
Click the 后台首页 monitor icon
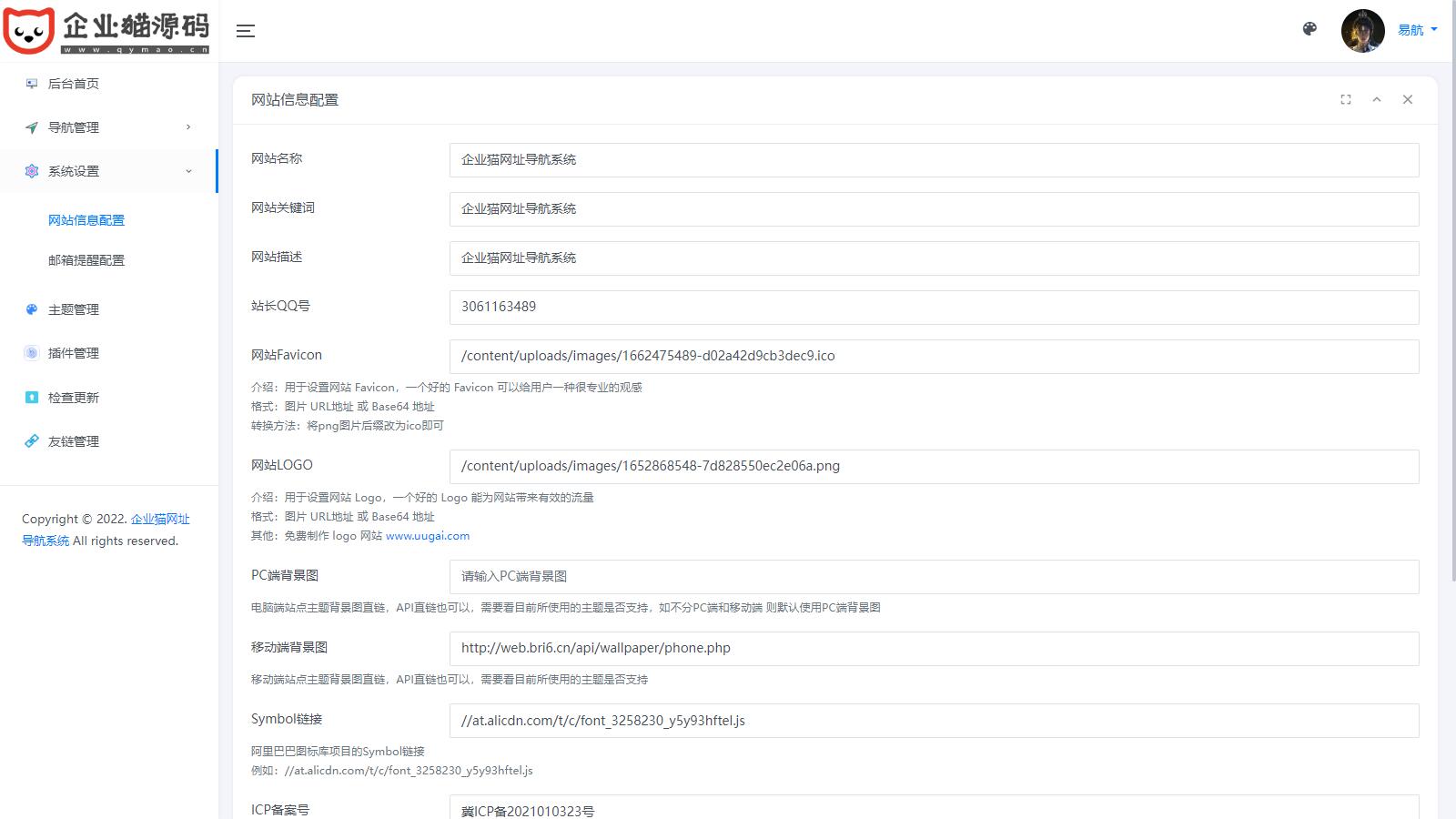click(32, 84)
